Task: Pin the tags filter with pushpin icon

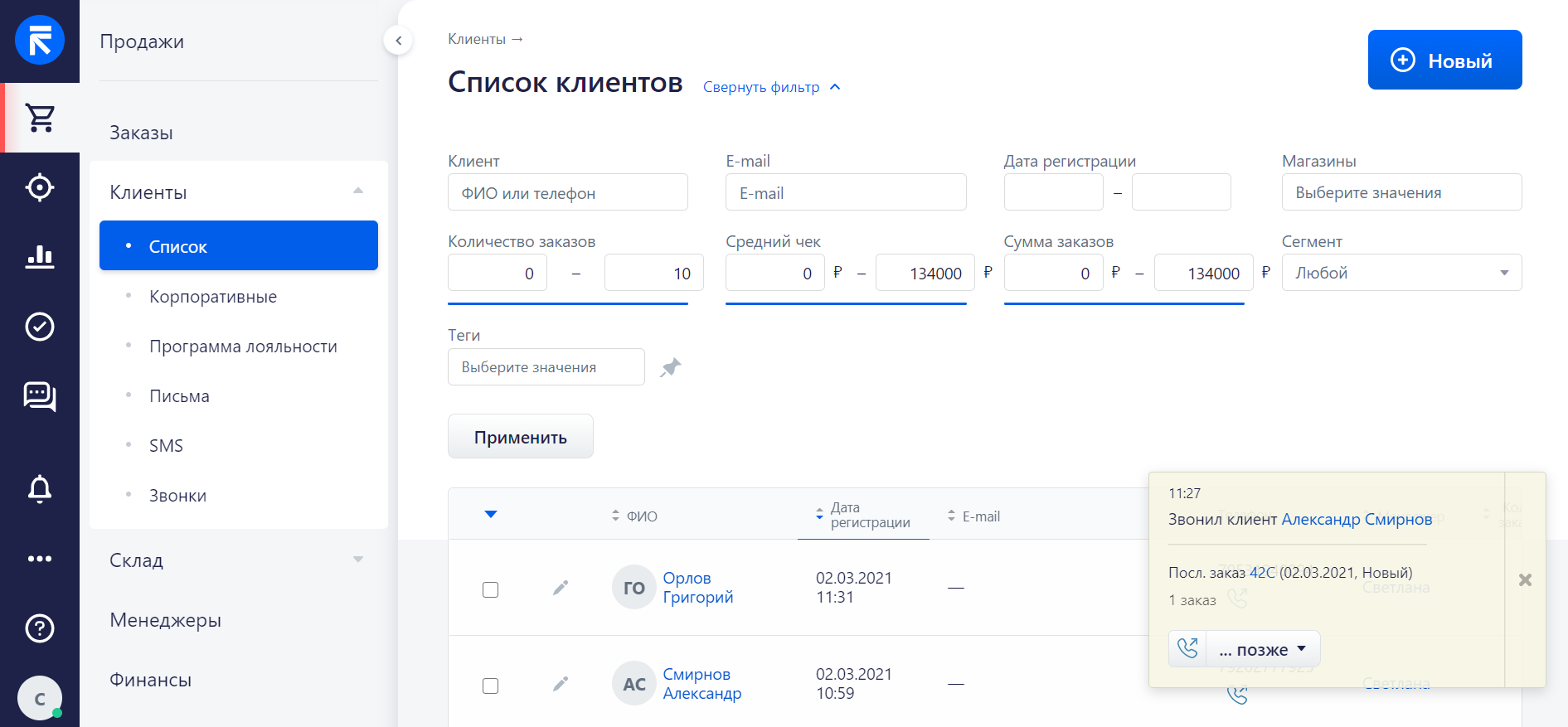Action: (670, 367)
